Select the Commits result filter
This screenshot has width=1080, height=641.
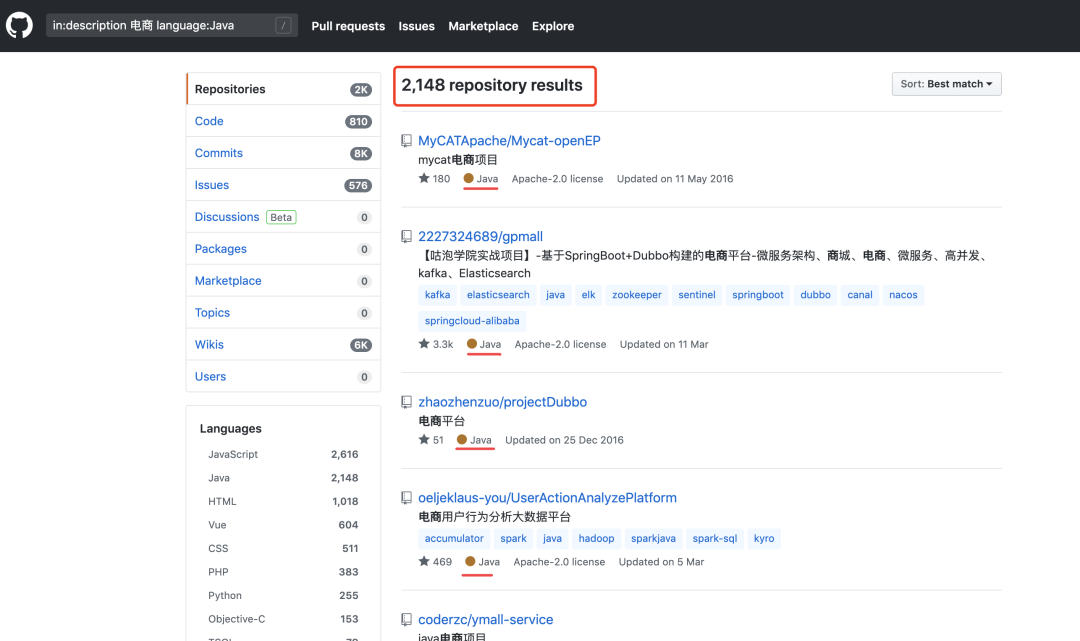(283, 153)
